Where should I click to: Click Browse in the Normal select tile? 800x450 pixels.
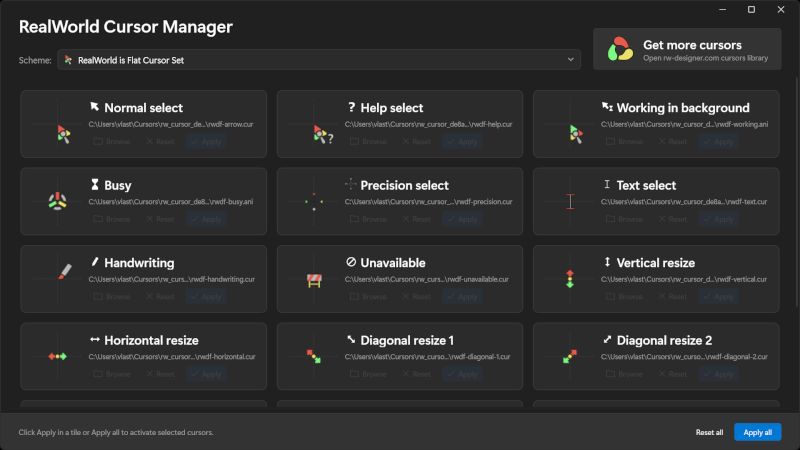(112, 141)
